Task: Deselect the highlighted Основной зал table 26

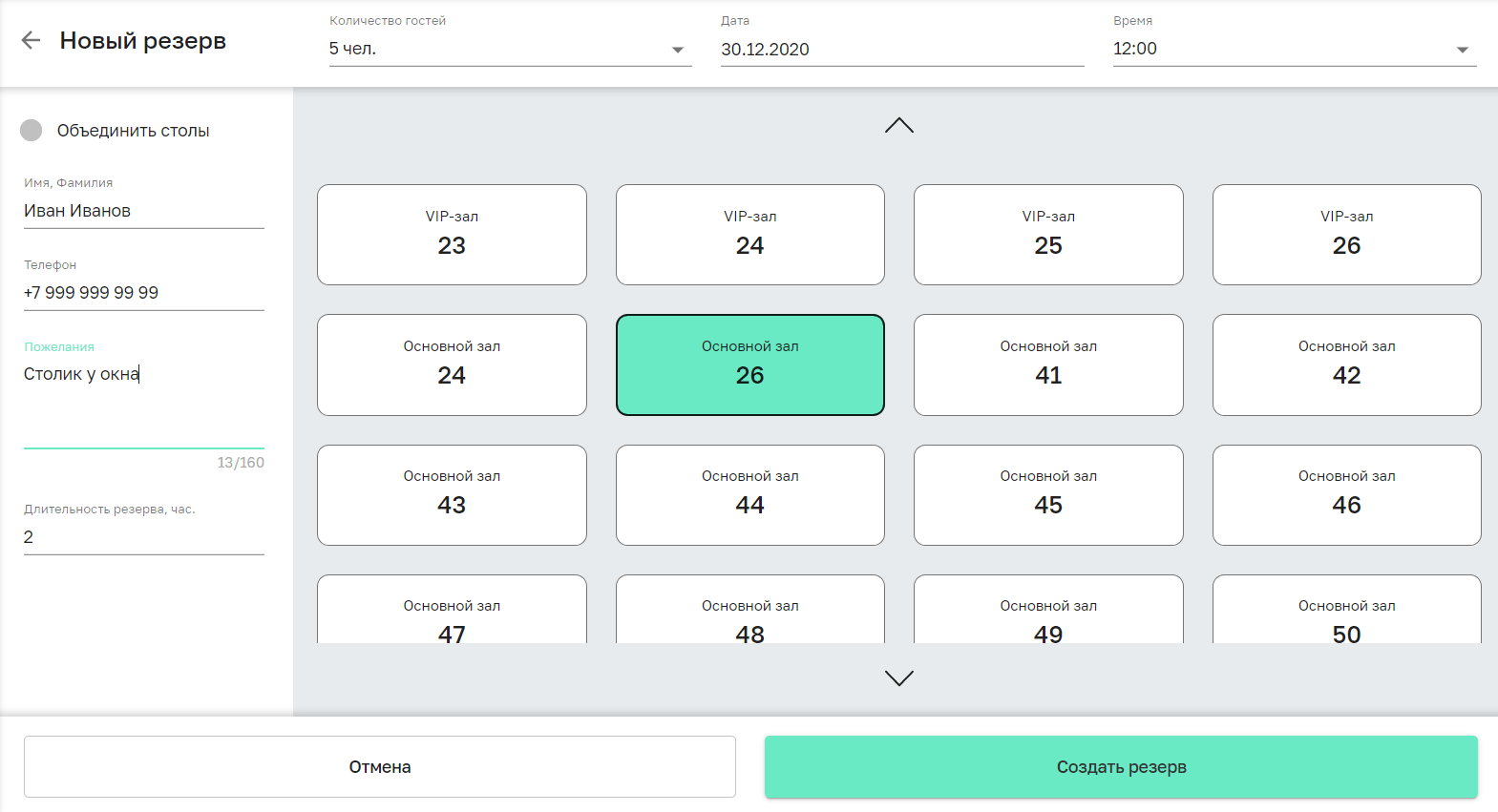Action: tap(749, 364)
